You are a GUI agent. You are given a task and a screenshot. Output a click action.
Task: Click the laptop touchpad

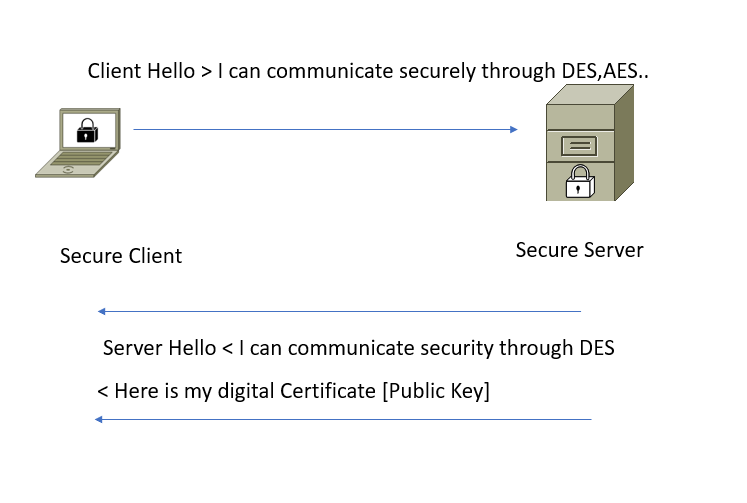[68, 170]
